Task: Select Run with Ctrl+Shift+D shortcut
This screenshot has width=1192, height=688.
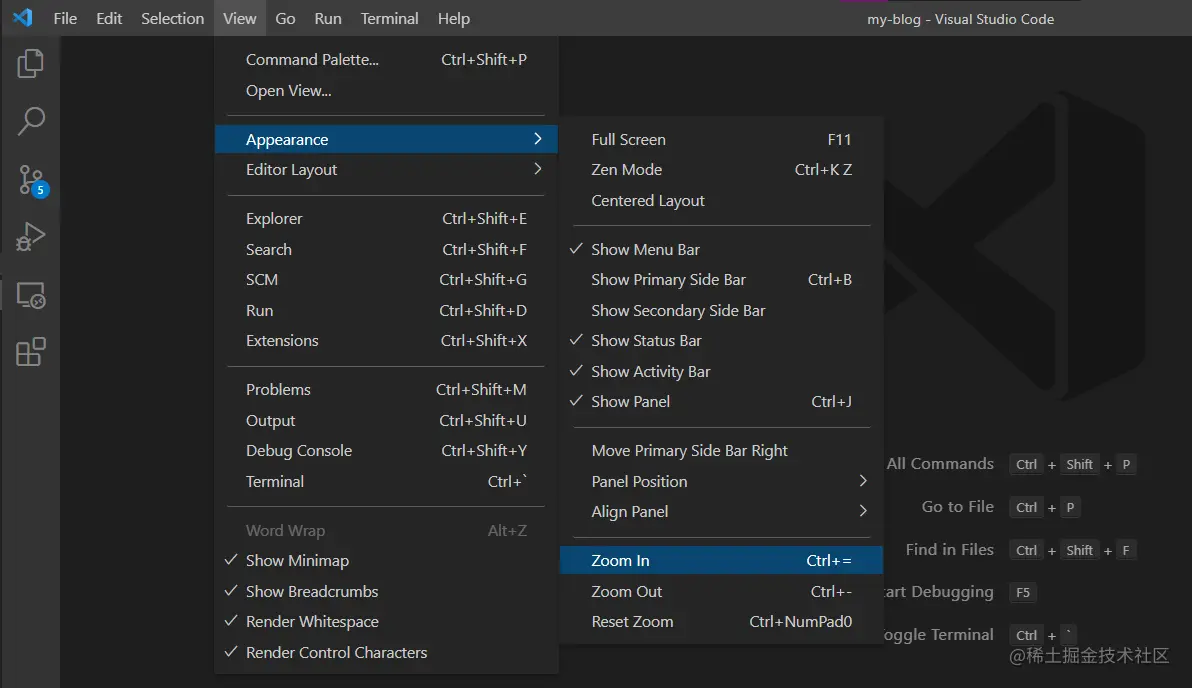Action: (386, 310)
